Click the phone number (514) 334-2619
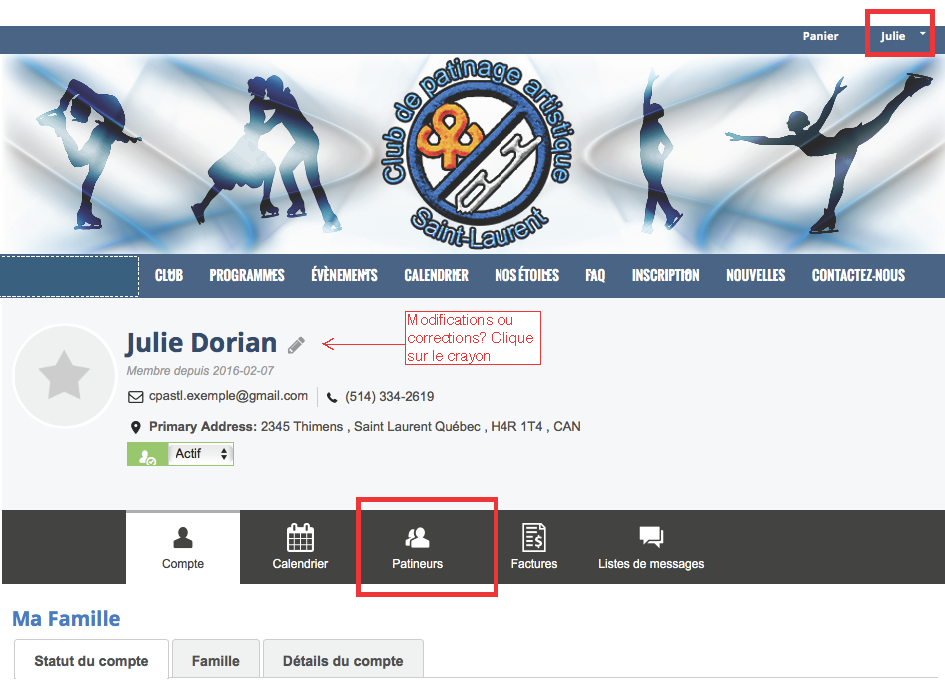 coord(389,397)
